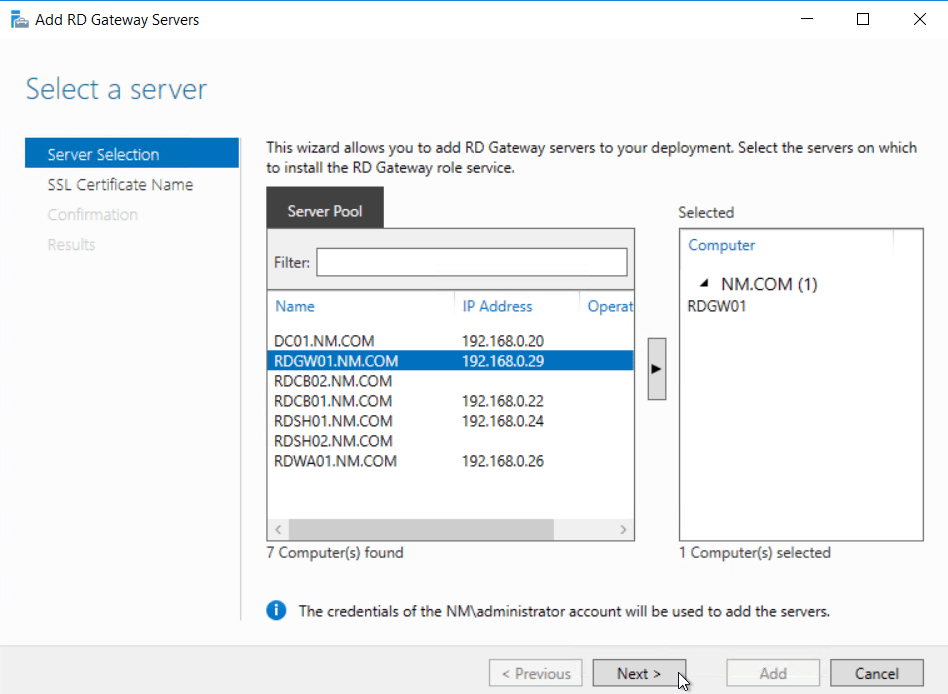Click the right arrow of the horizontal scrollbar

tap(622, 529)
